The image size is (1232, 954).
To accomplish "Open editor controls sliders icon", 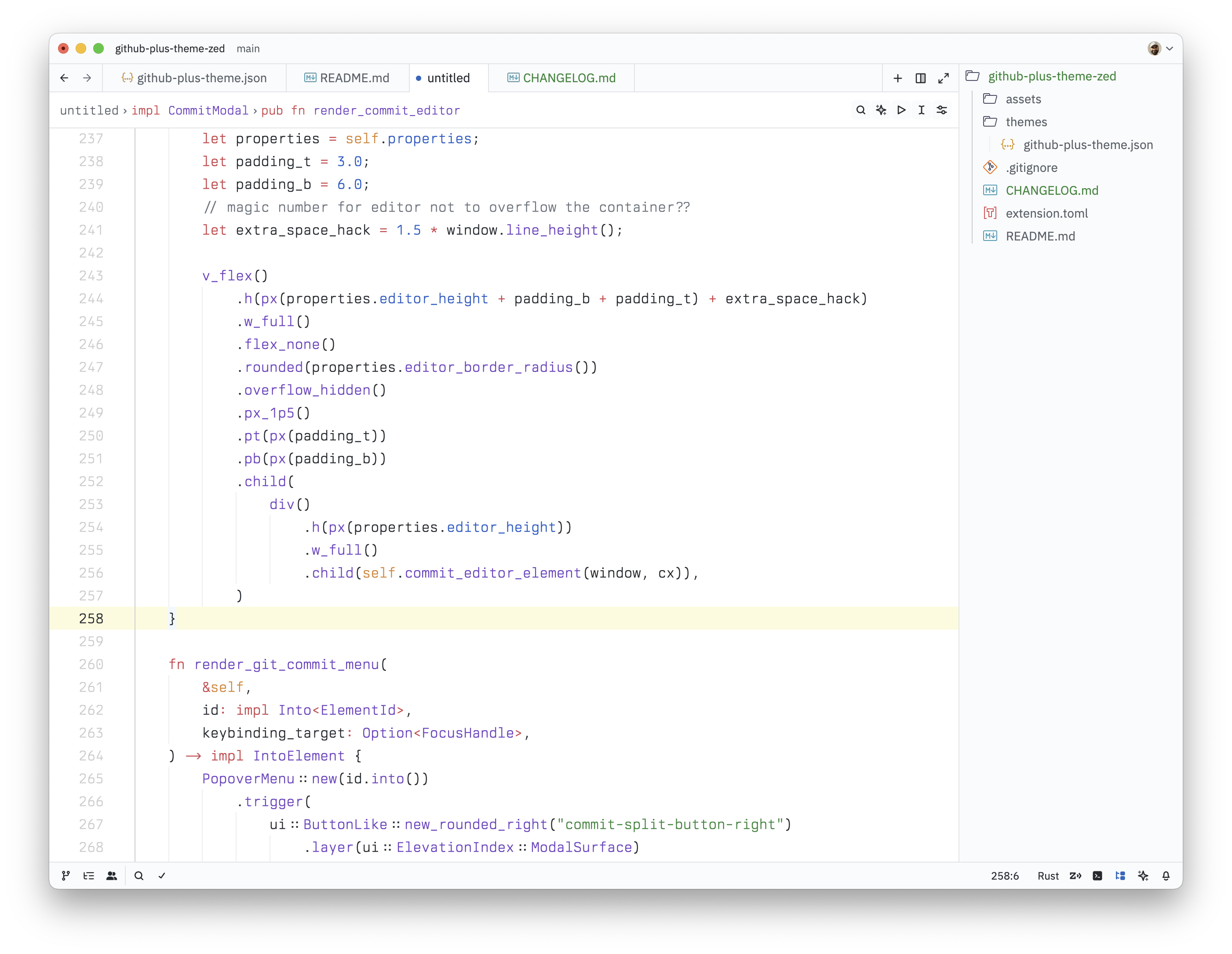I will [942, 110].
